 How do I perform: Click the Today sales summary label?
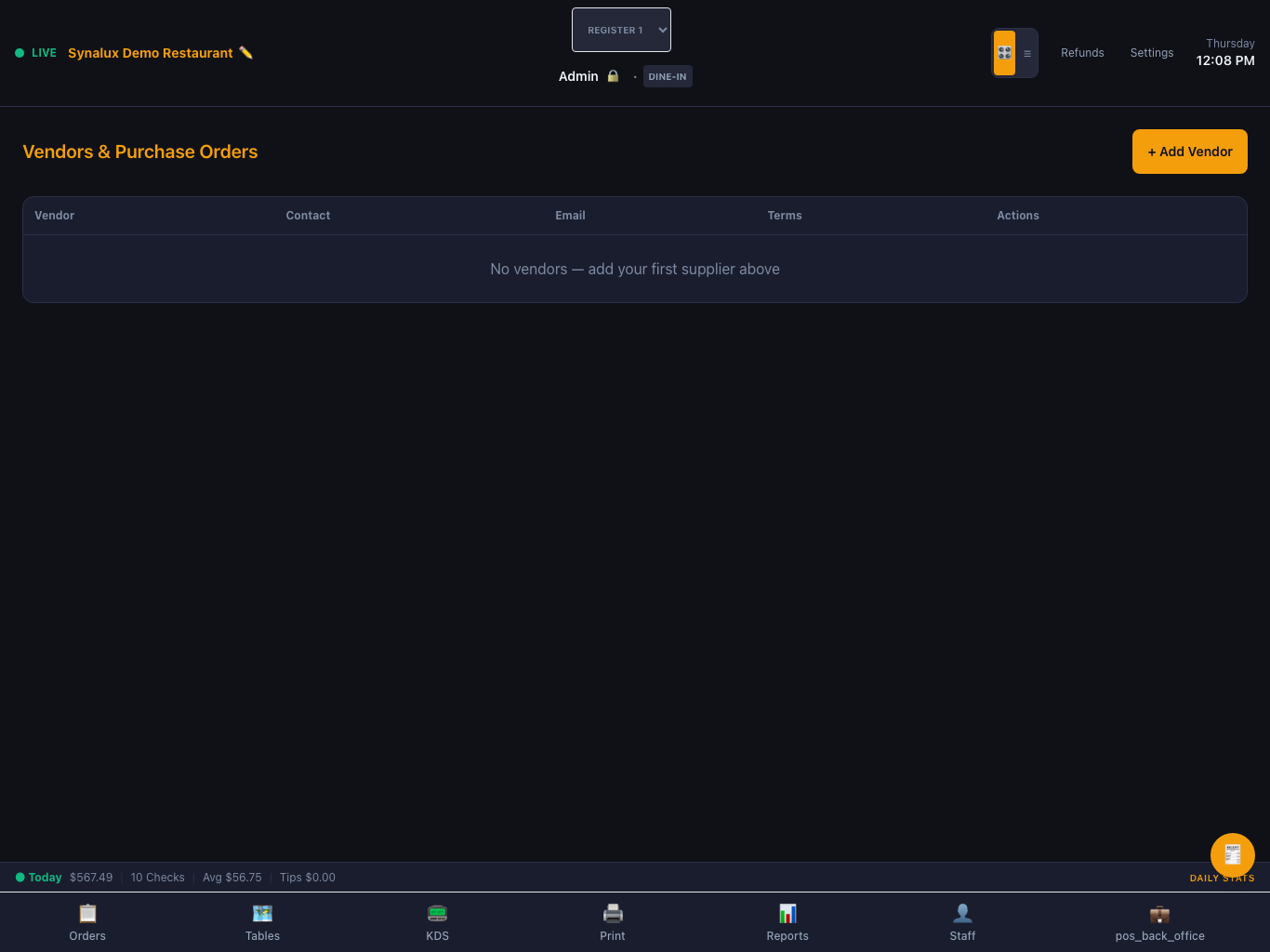[45, 878]
